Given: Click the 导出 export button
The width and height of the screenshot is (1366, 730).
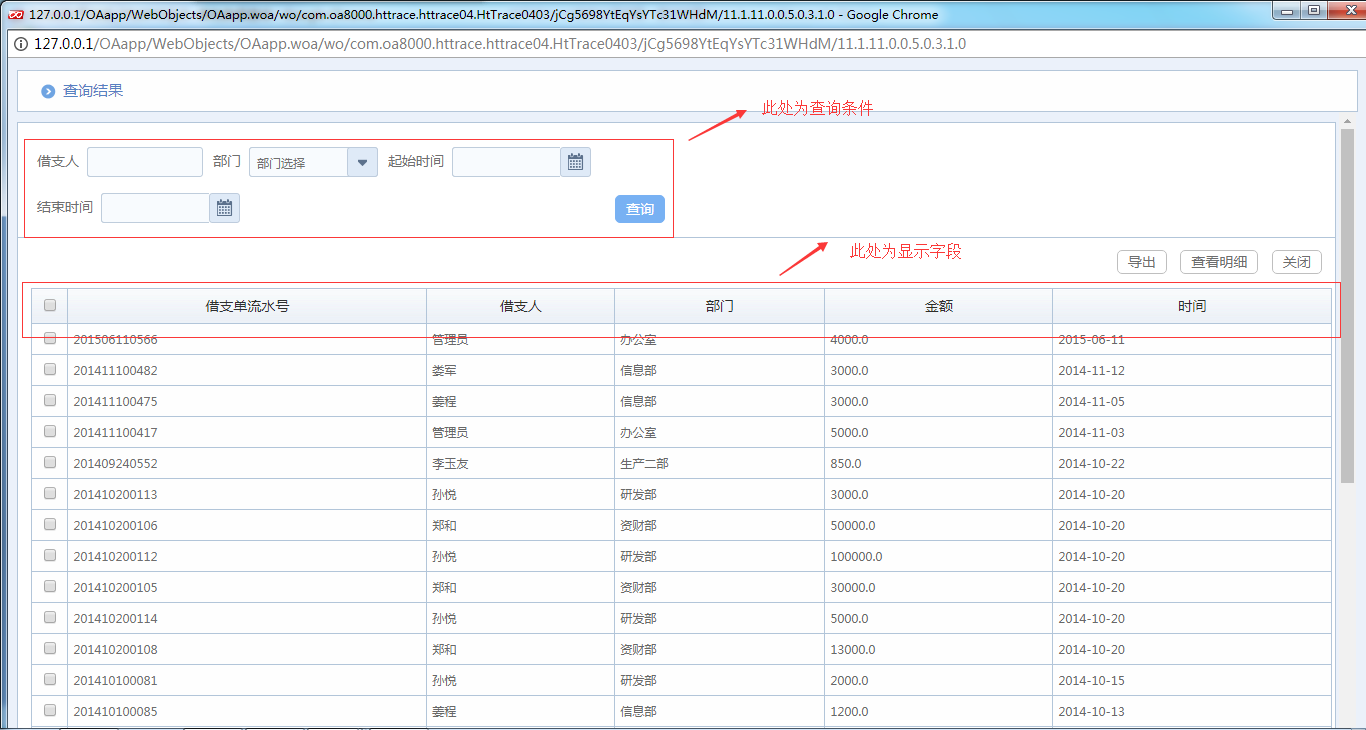Looking at the screenshot, I should pyautogui.click(x=1141, y=262).
